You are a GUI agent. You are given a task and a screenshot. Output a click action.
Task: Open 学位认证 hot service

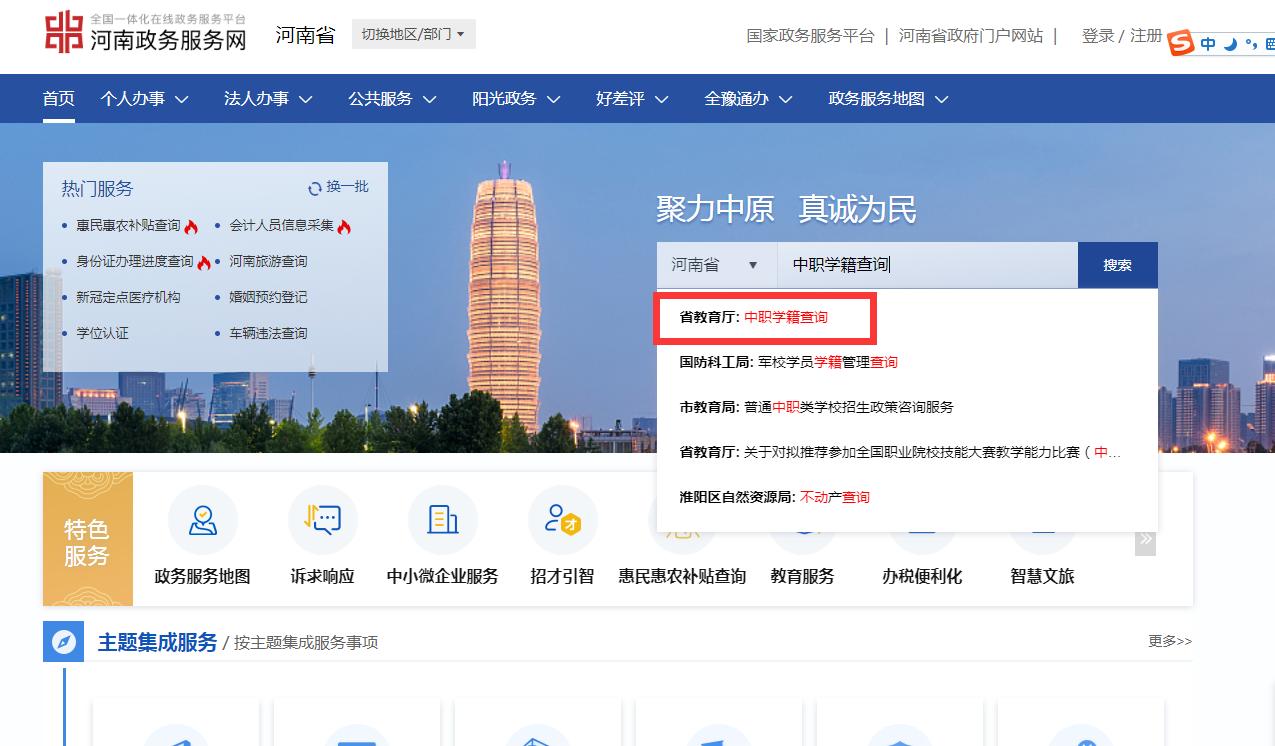(x=102, y=334)
